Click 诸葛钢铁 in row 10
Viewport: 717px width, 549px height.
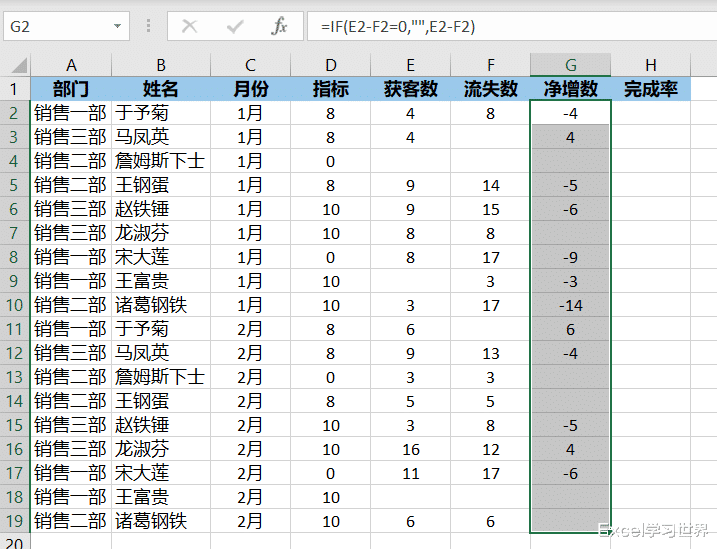tap(151, 305)
